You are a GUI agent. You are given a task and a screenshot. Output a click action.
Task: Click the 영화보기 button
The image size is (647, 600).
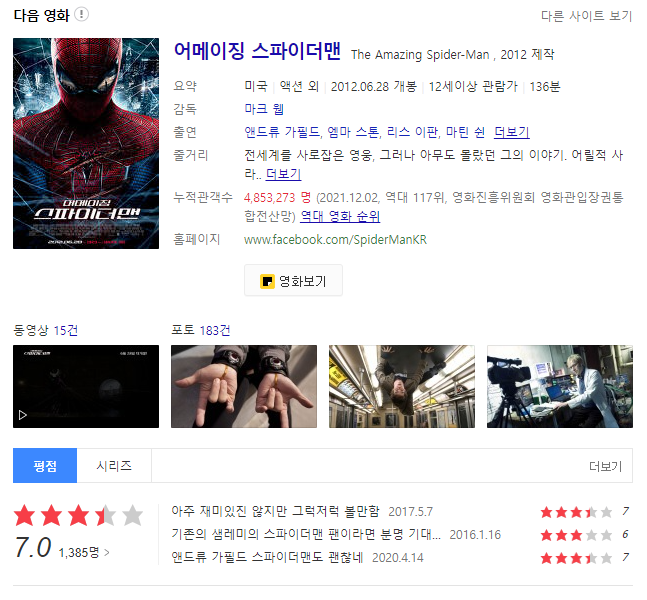pyautogui.click(x=293, y=281)
